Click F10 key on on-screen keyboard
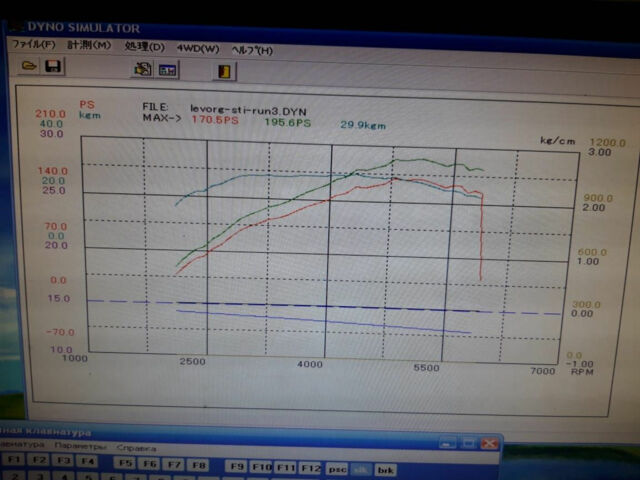 (262, 467)
